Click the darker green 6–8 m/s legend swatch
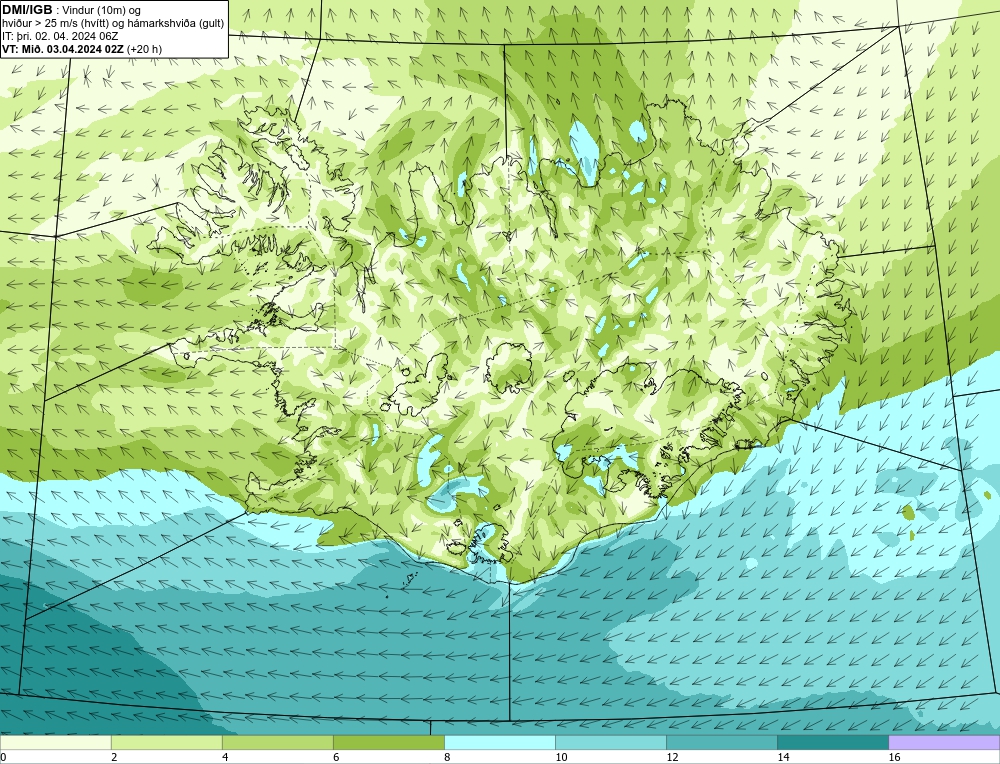This screenshot has width=1000, height=764. [388, 742]
